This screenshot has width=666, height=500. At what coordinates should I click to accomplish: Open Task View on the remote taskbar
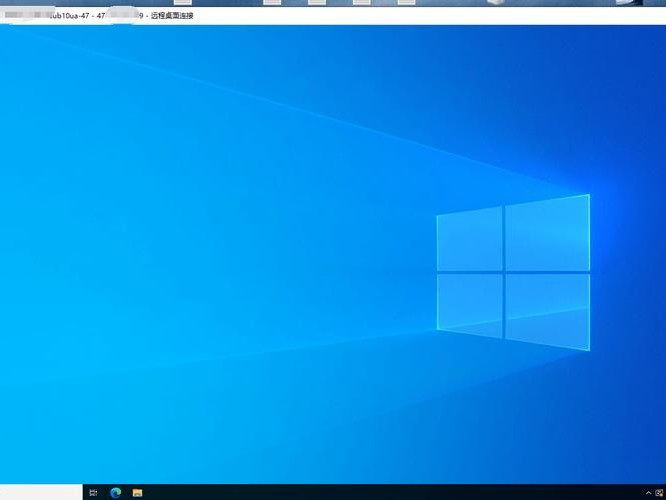coord(93,493)
